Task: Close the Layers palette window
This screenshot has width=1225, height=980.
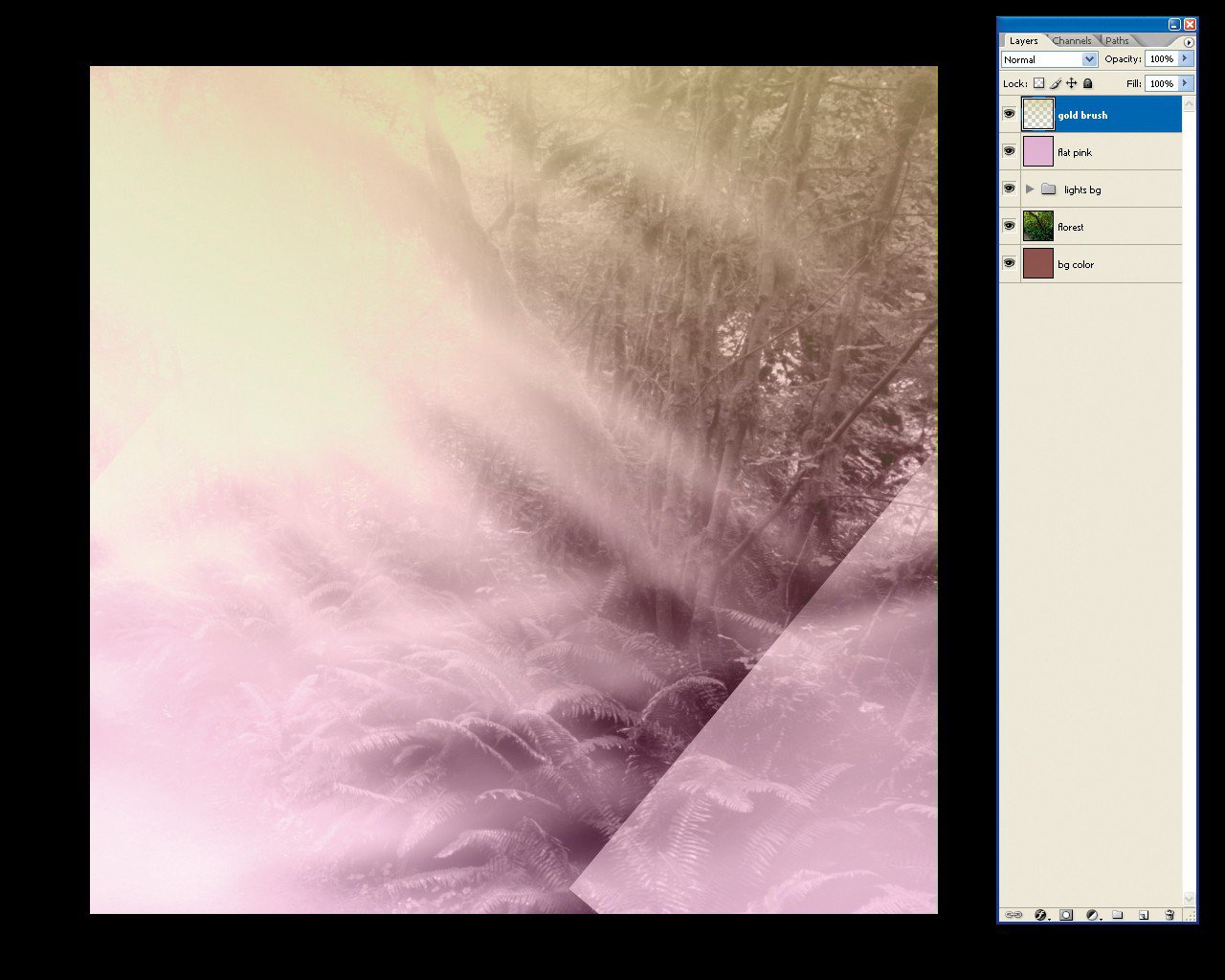Action: (1190, 24)
